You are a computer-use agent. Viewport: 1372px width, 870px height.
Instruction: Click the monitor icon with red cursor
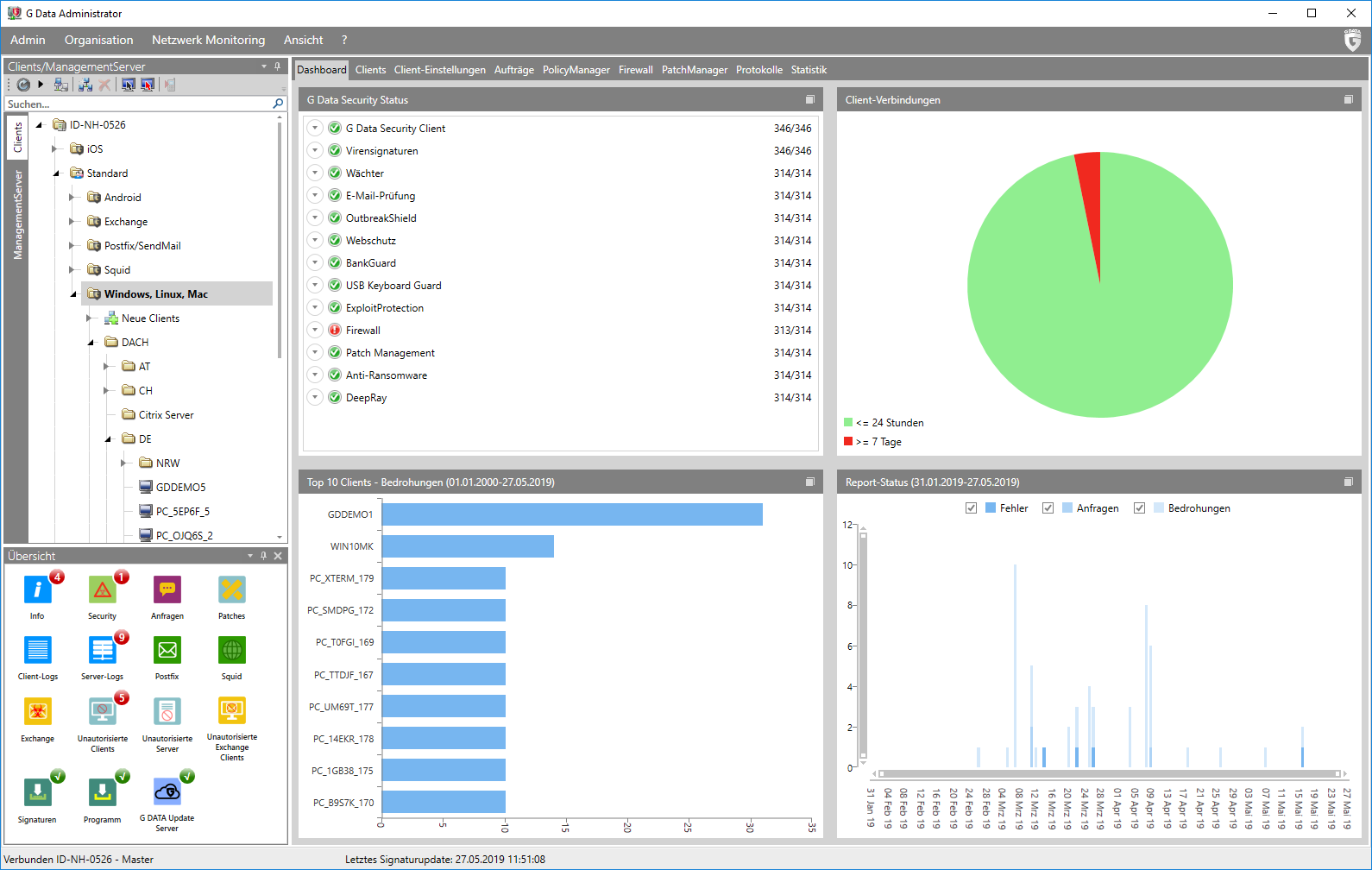tap(148, 85)
